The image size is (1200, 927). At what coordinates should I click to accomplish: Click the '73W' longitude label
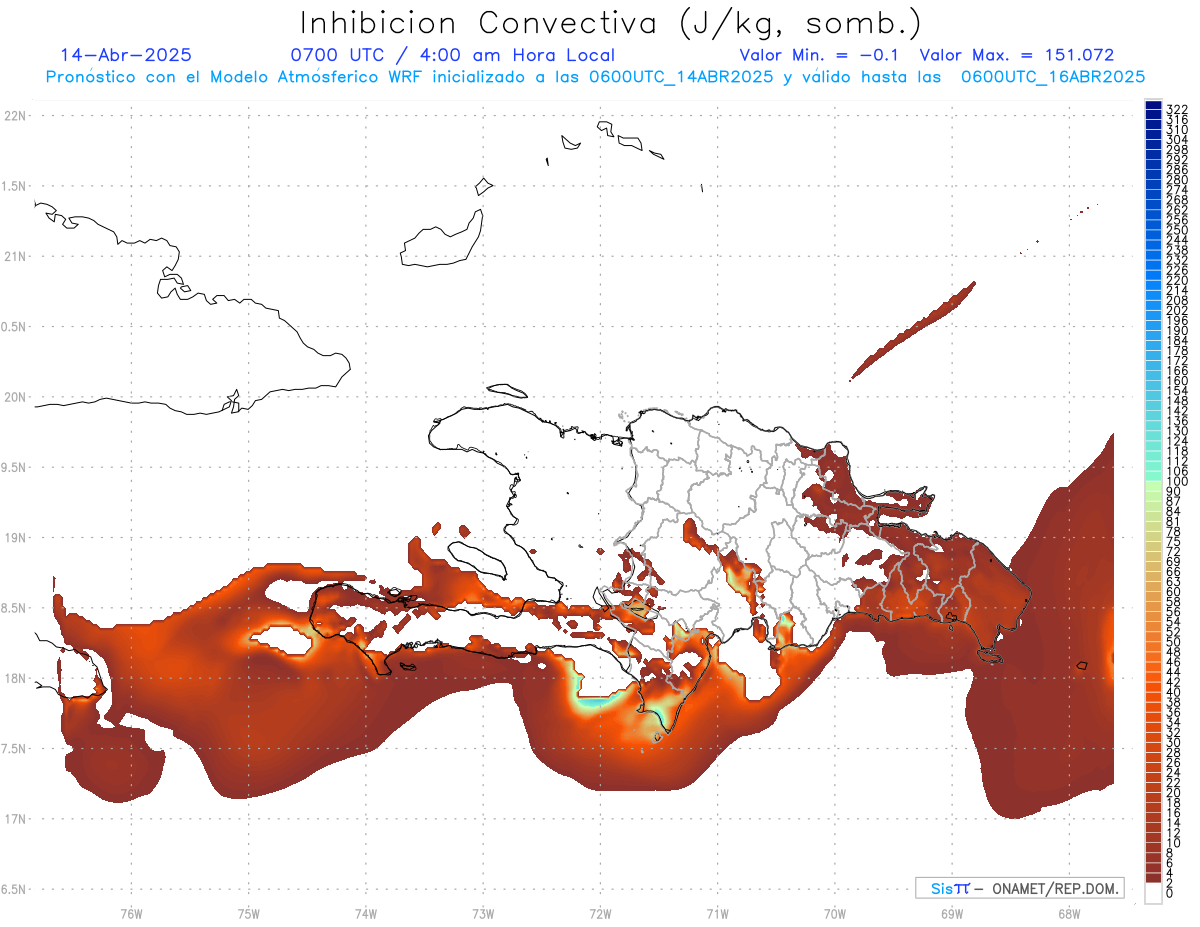tap(483, 913)
